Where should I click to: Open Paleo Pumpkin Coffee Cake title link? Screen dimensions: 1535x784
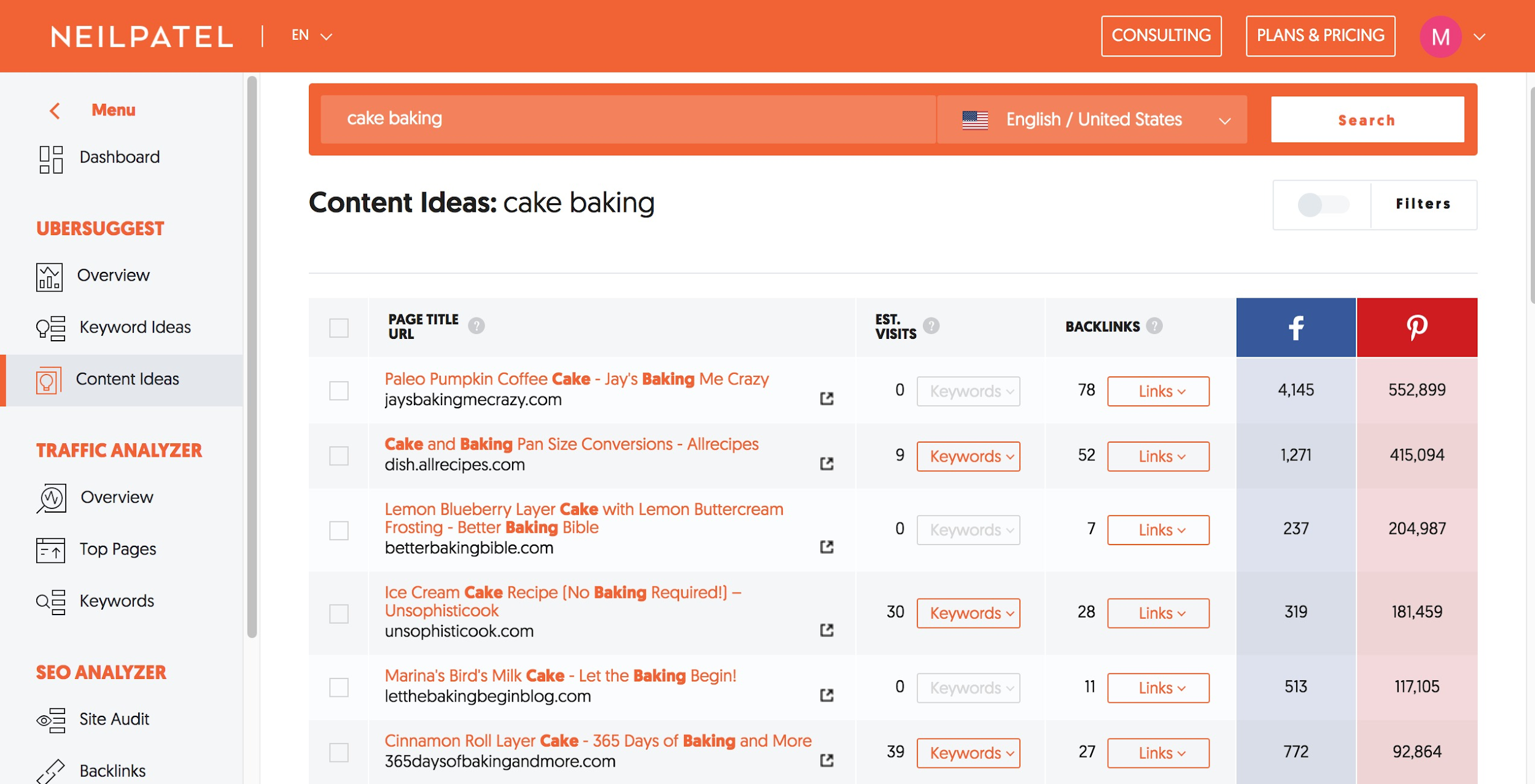[577, 379]
